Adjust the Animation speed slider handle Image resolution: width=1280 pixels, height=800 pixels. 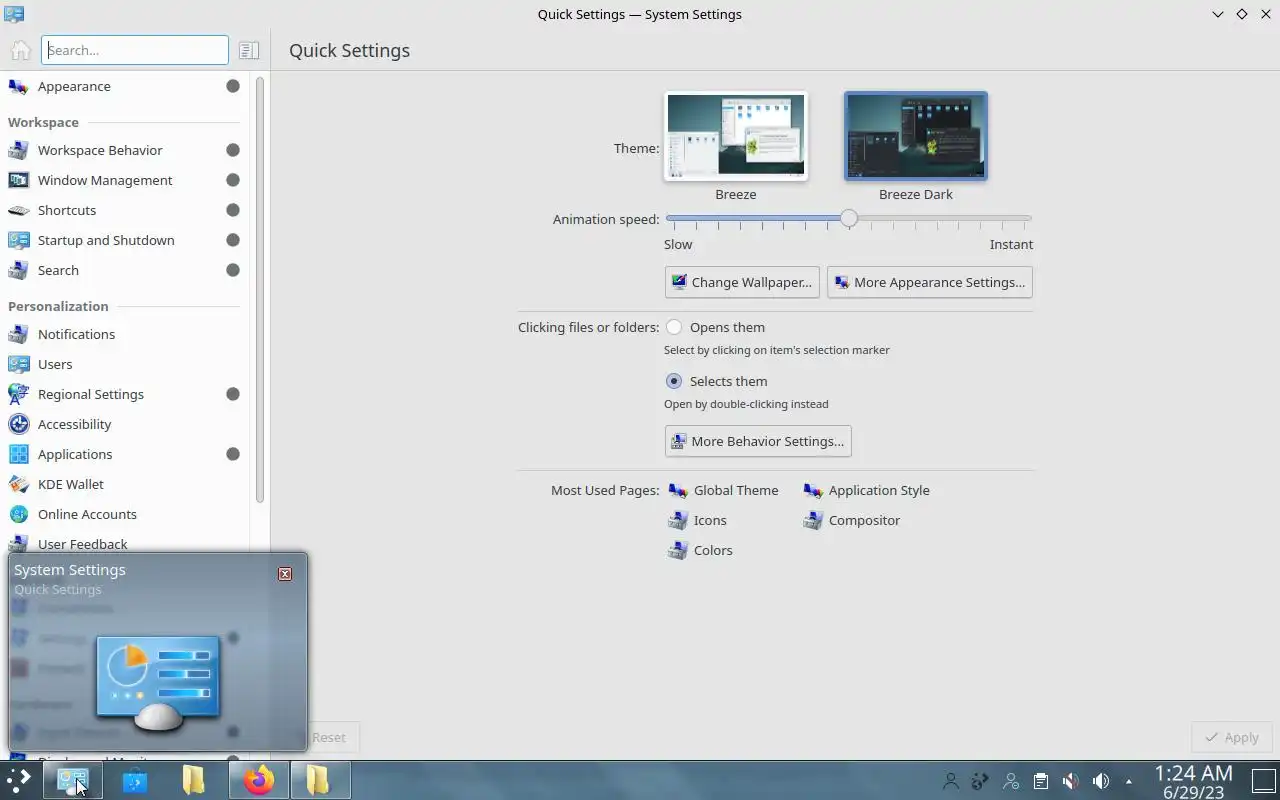point(849,218)
